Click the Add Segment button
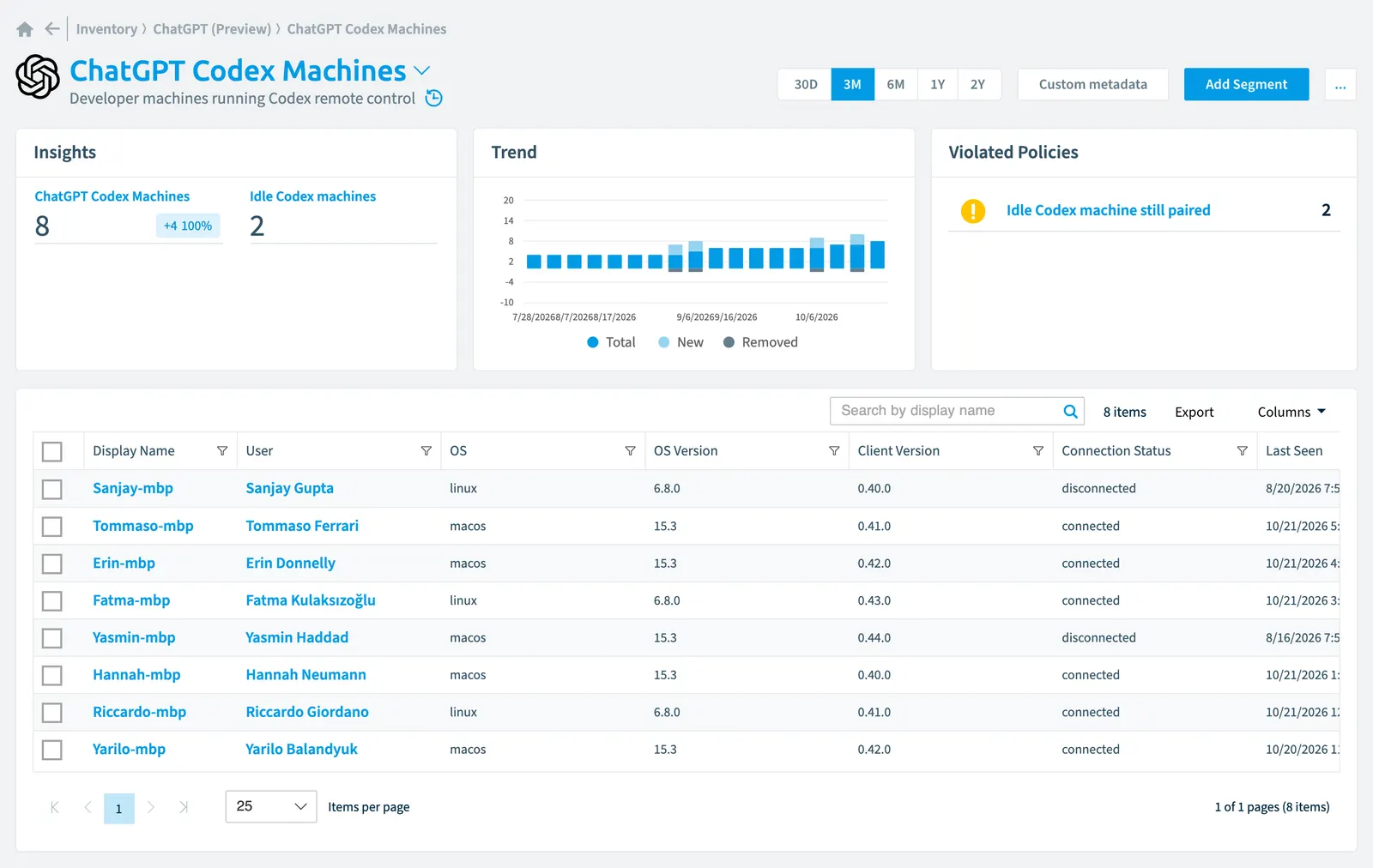Viewport: 1373px width, 868px height. coord(1246,84)
